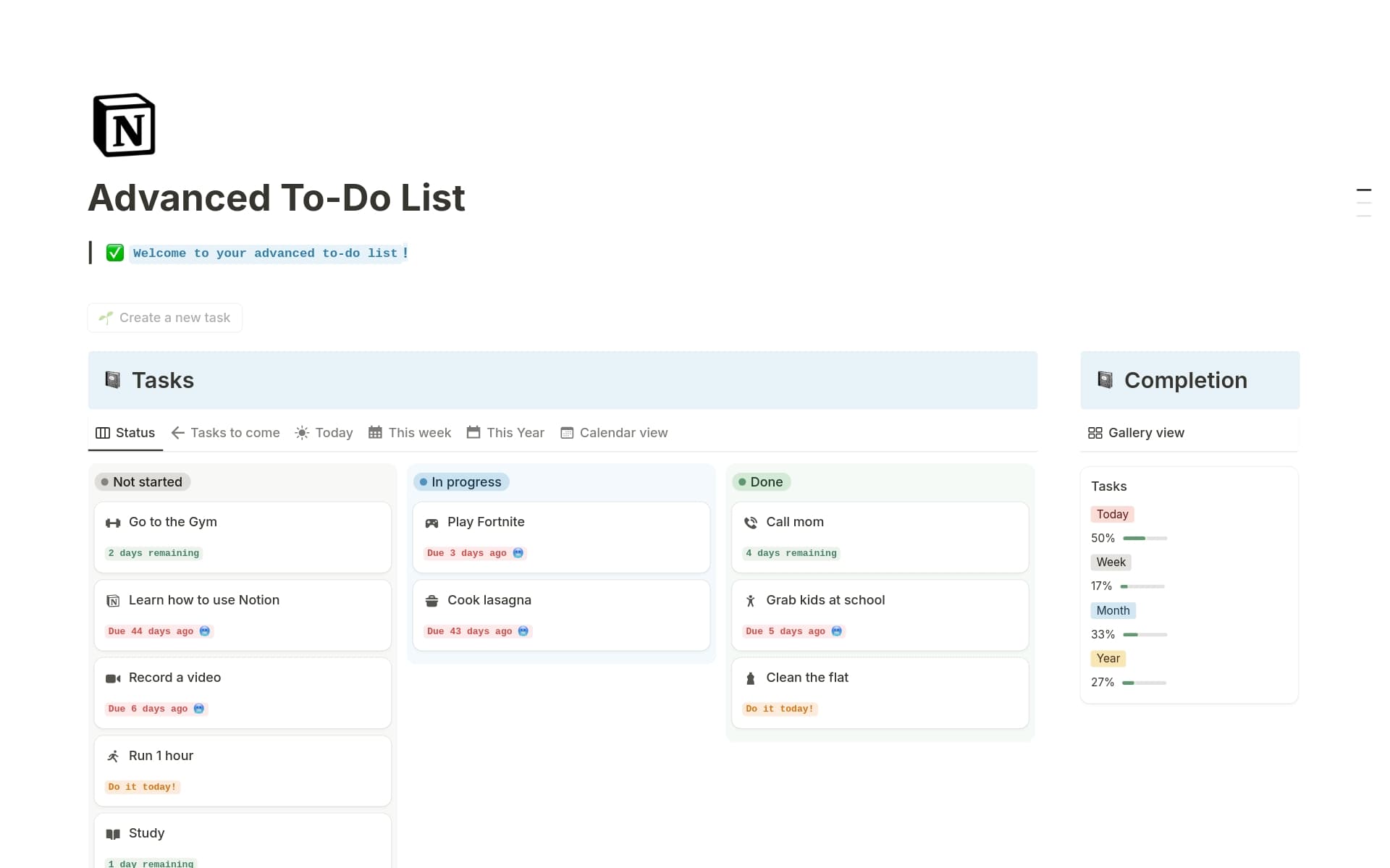The height and width of the screenshot is (868, 1390).
Task: Collapse the In progress group
Action: point(461,481)
